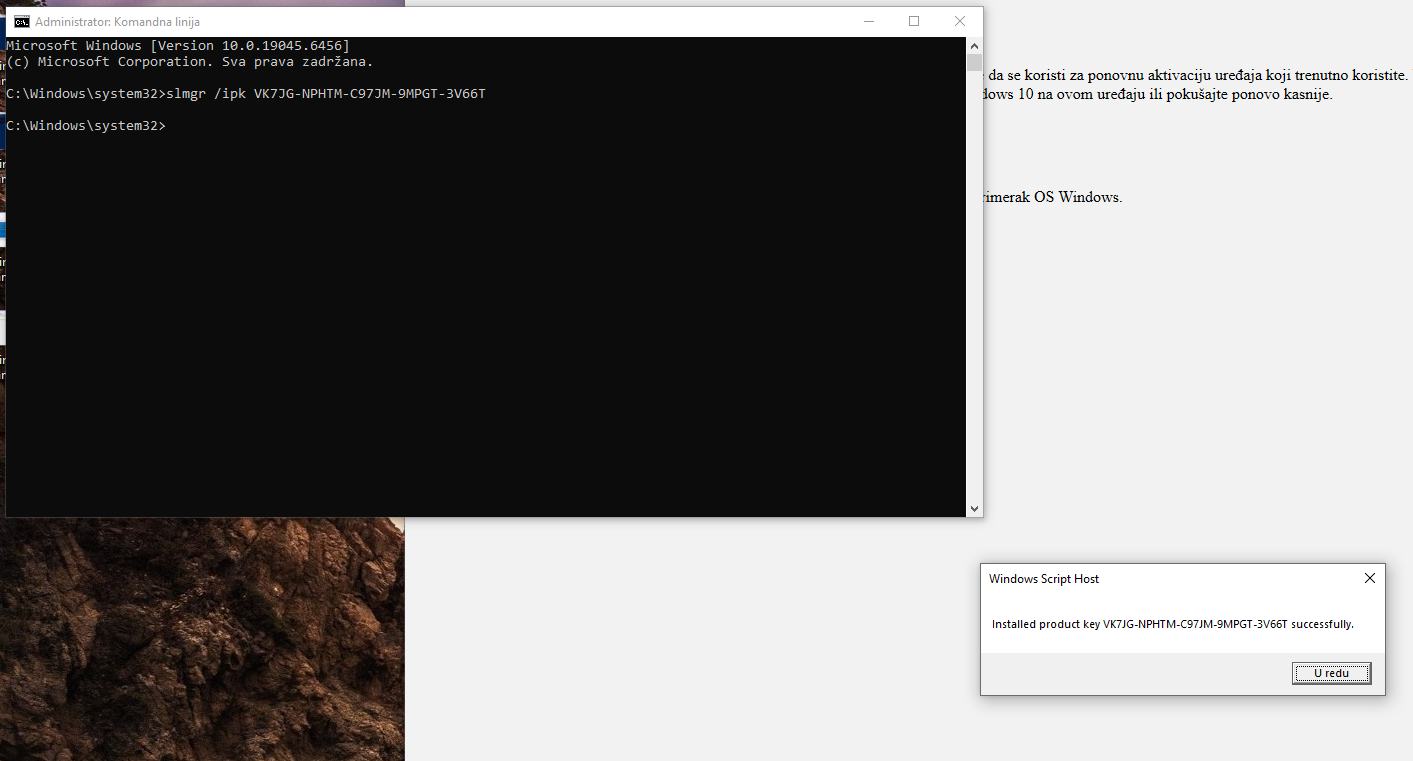Maximize the Komandna linija window

point(914,21)
